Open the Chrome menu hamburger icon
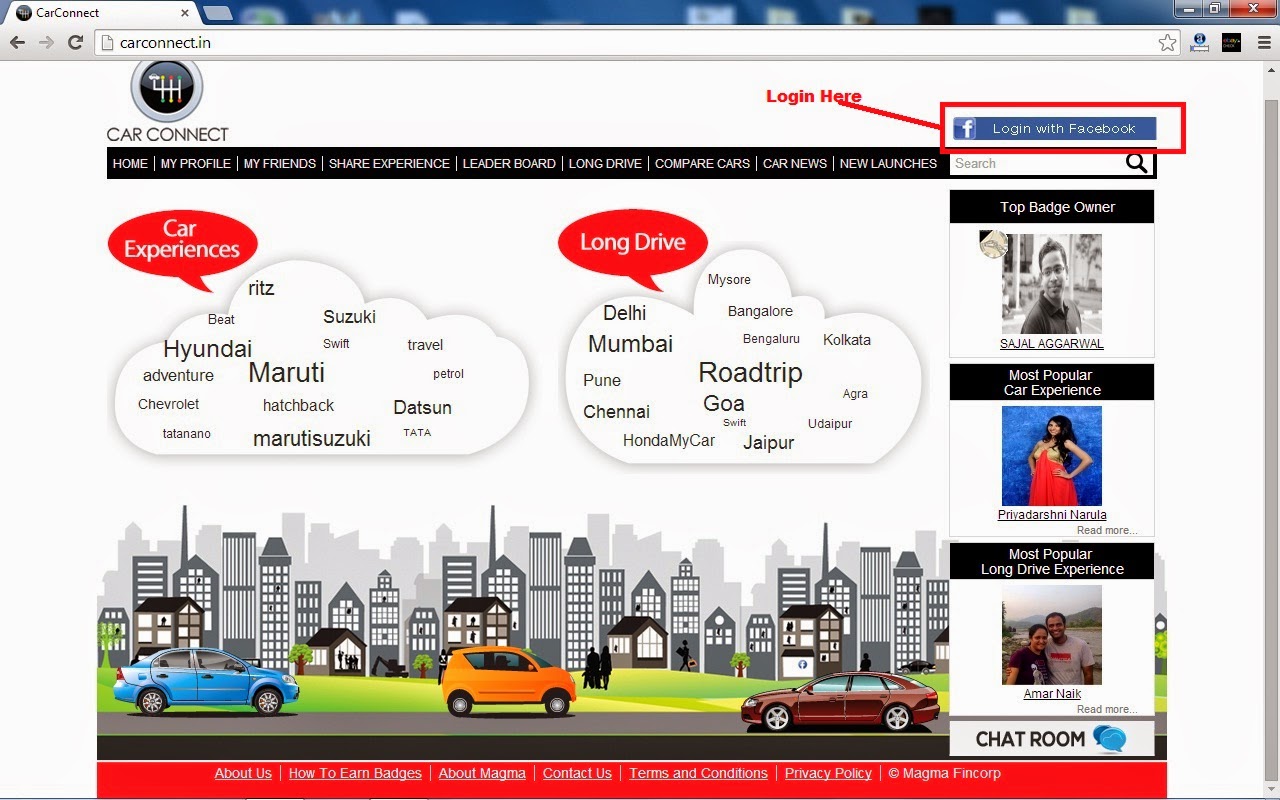 (1263, 43)
